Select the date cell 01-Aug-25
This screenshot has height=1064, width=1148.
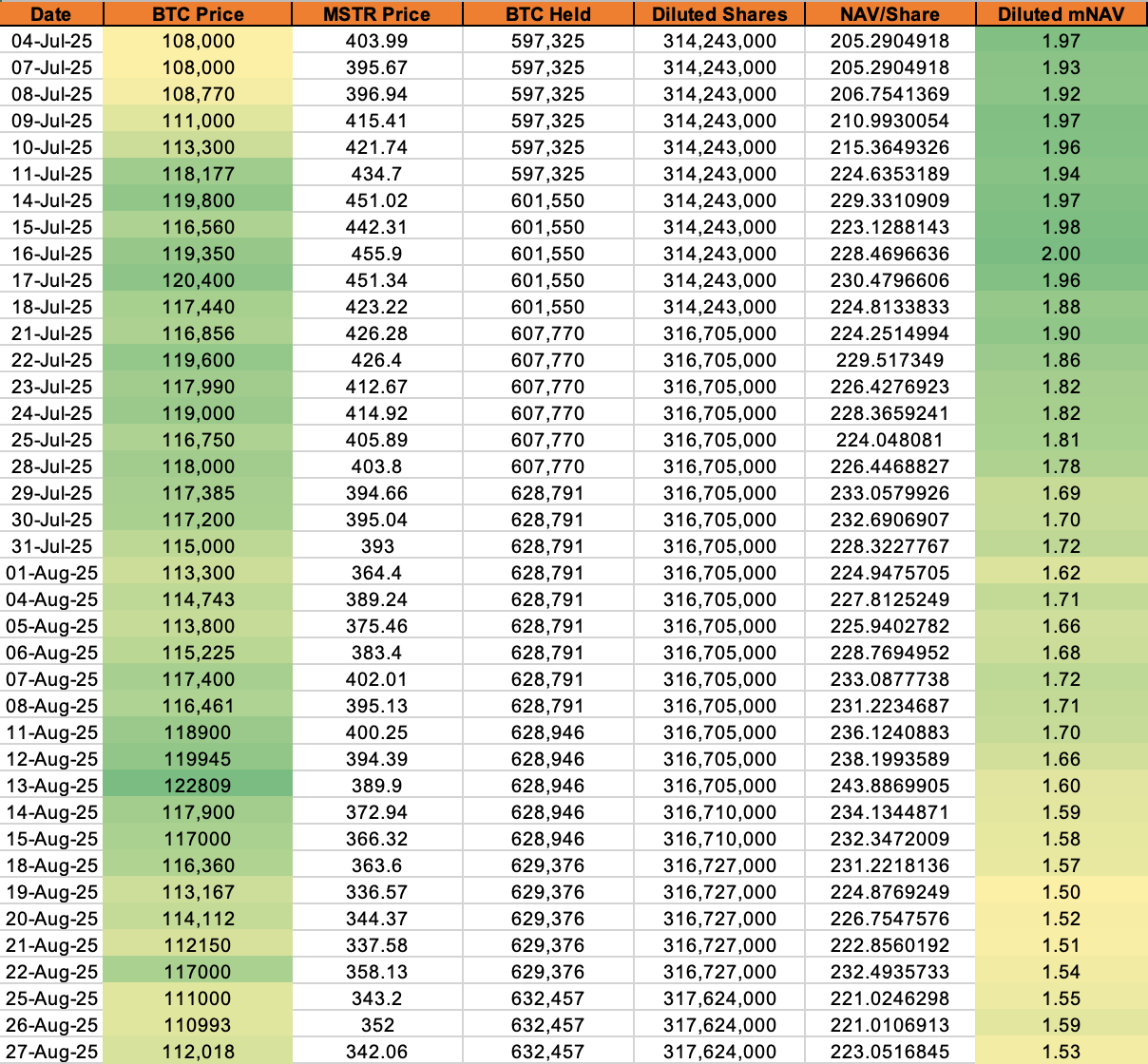point(50,573)
